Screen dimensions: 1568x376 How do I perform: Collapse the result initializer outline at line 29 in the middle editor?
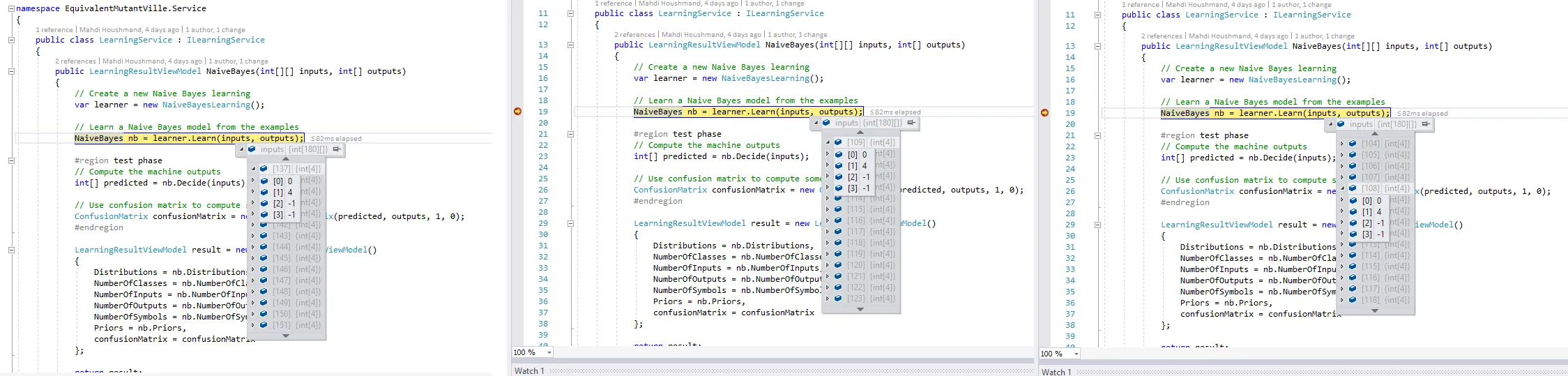[570, 223]
